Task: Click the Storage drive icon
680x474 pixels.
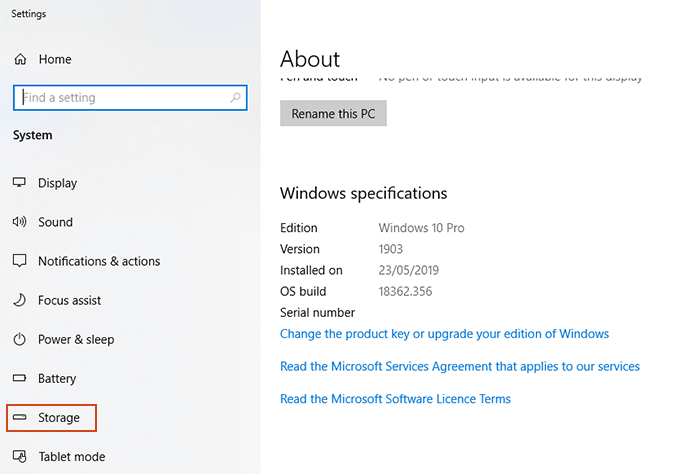Action: [19, 417]
